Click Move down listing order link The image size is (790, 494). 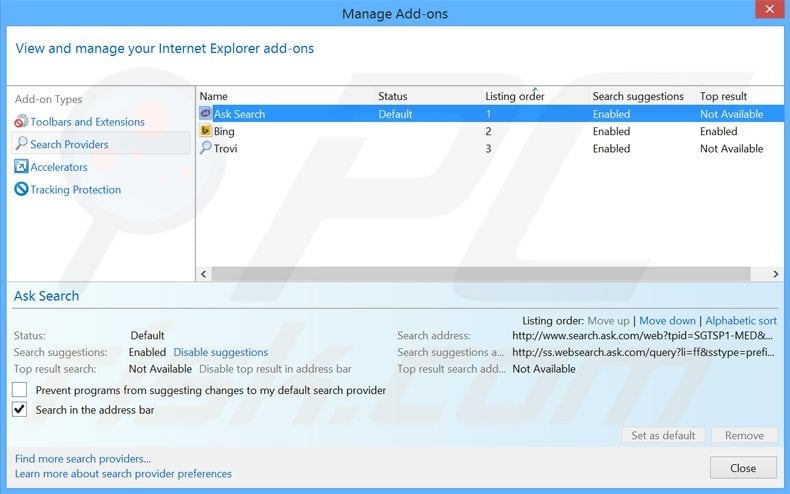(x=667, y=321)
